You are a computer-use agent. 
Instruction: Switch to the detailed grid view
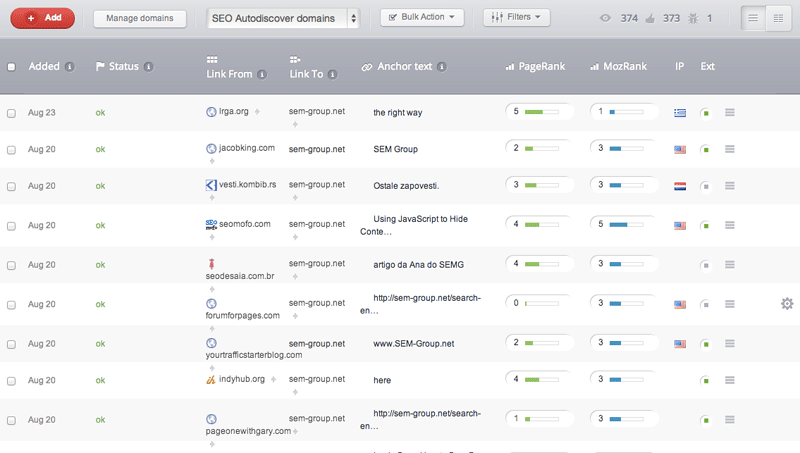point(778,18)
